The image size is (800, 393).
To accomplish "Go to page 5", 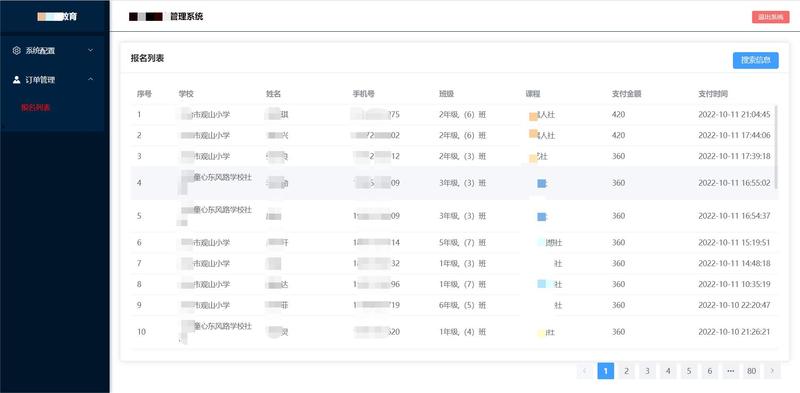I will click(x=689, y=371).
